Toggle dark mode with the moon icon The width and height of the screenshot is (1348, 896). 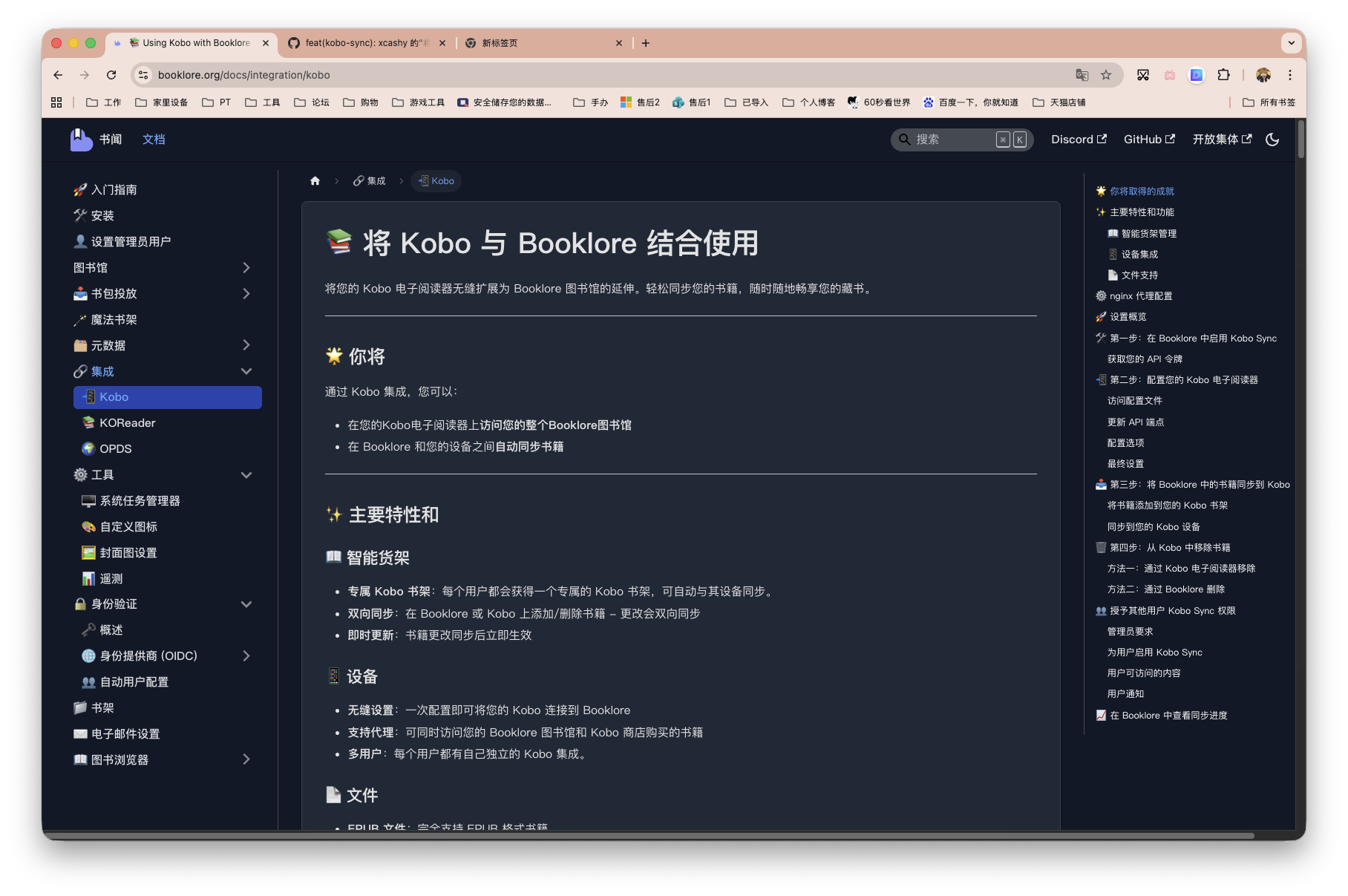1272,139
